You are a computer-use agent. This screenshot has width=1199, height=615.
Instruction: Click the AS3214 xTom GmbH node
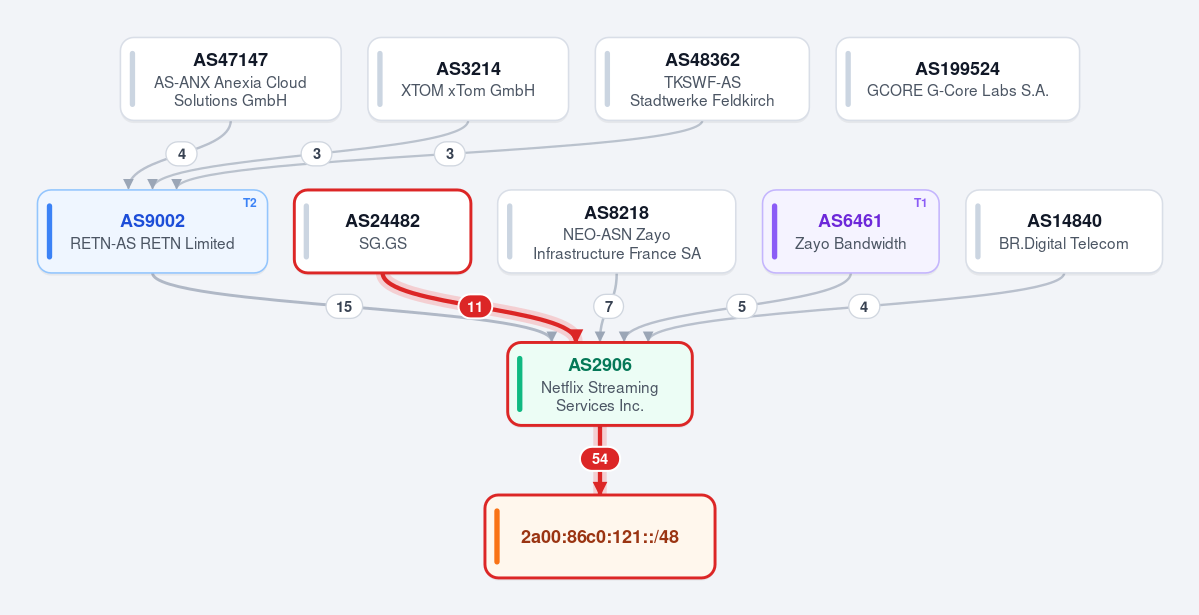[468, 79]
